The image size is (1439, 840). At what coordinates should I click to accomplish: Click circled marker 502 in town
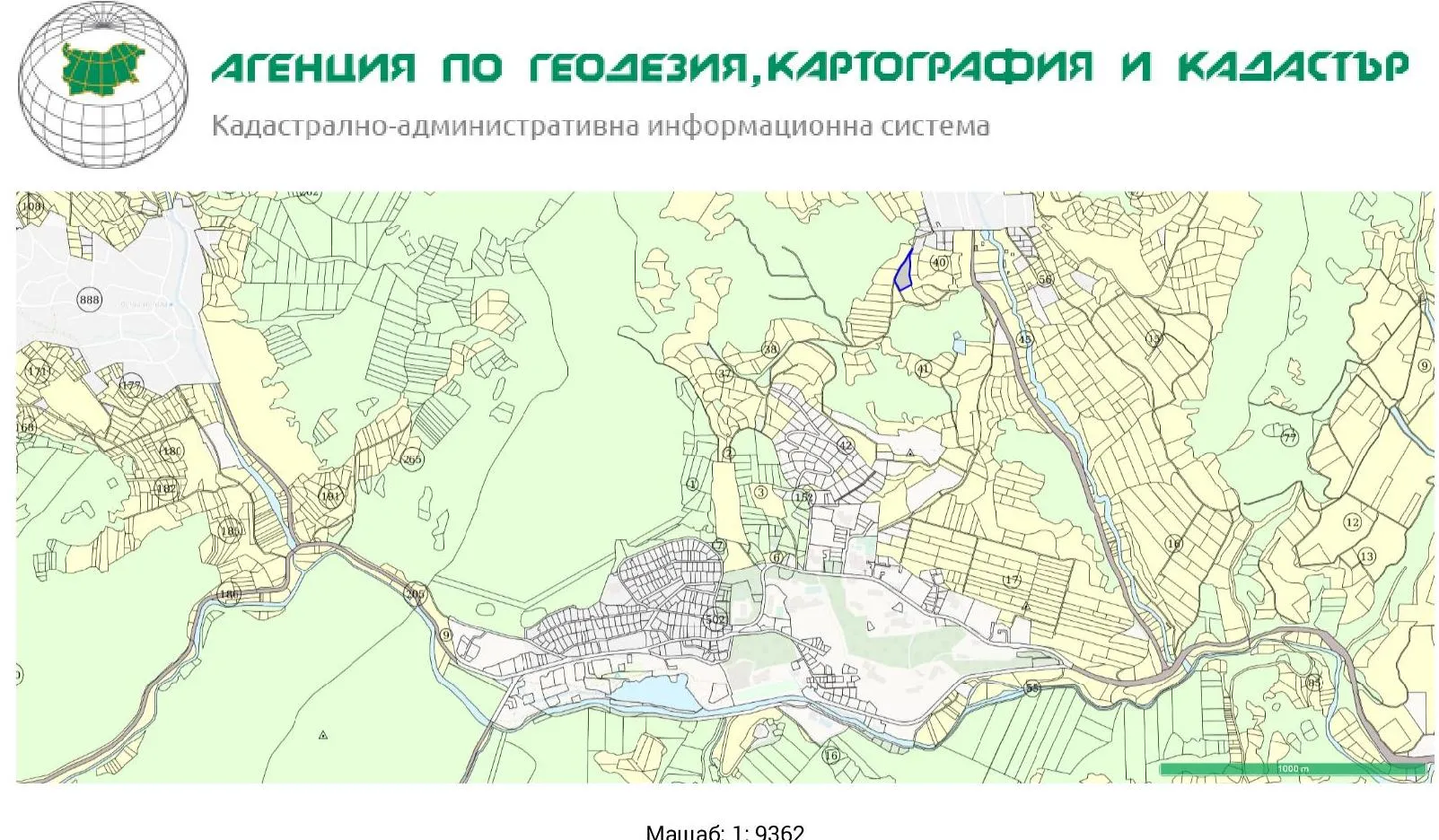coord(715,619)
